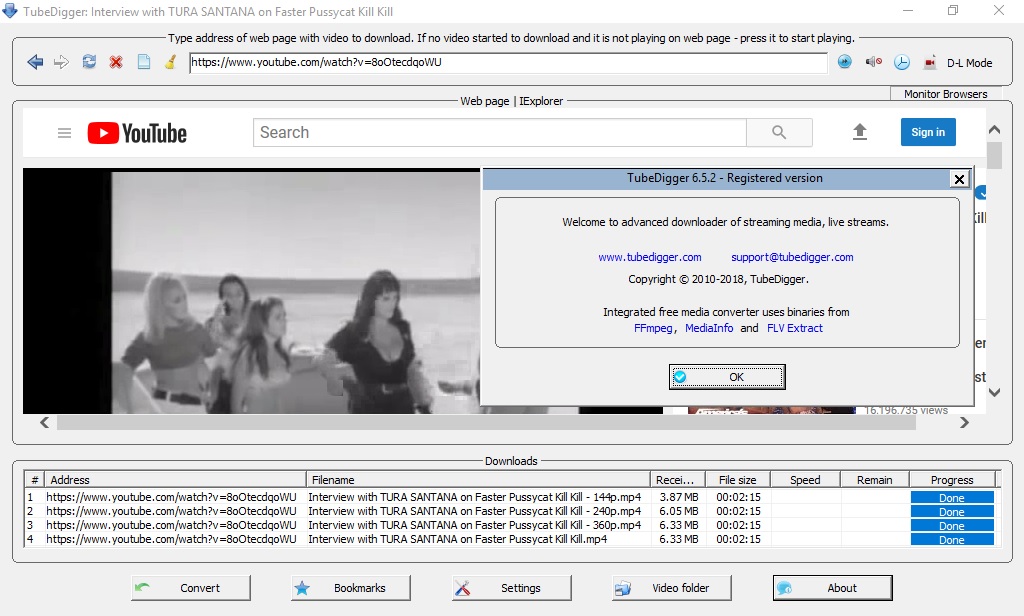Click the About button
The image size is (1024, 616).
833,588
